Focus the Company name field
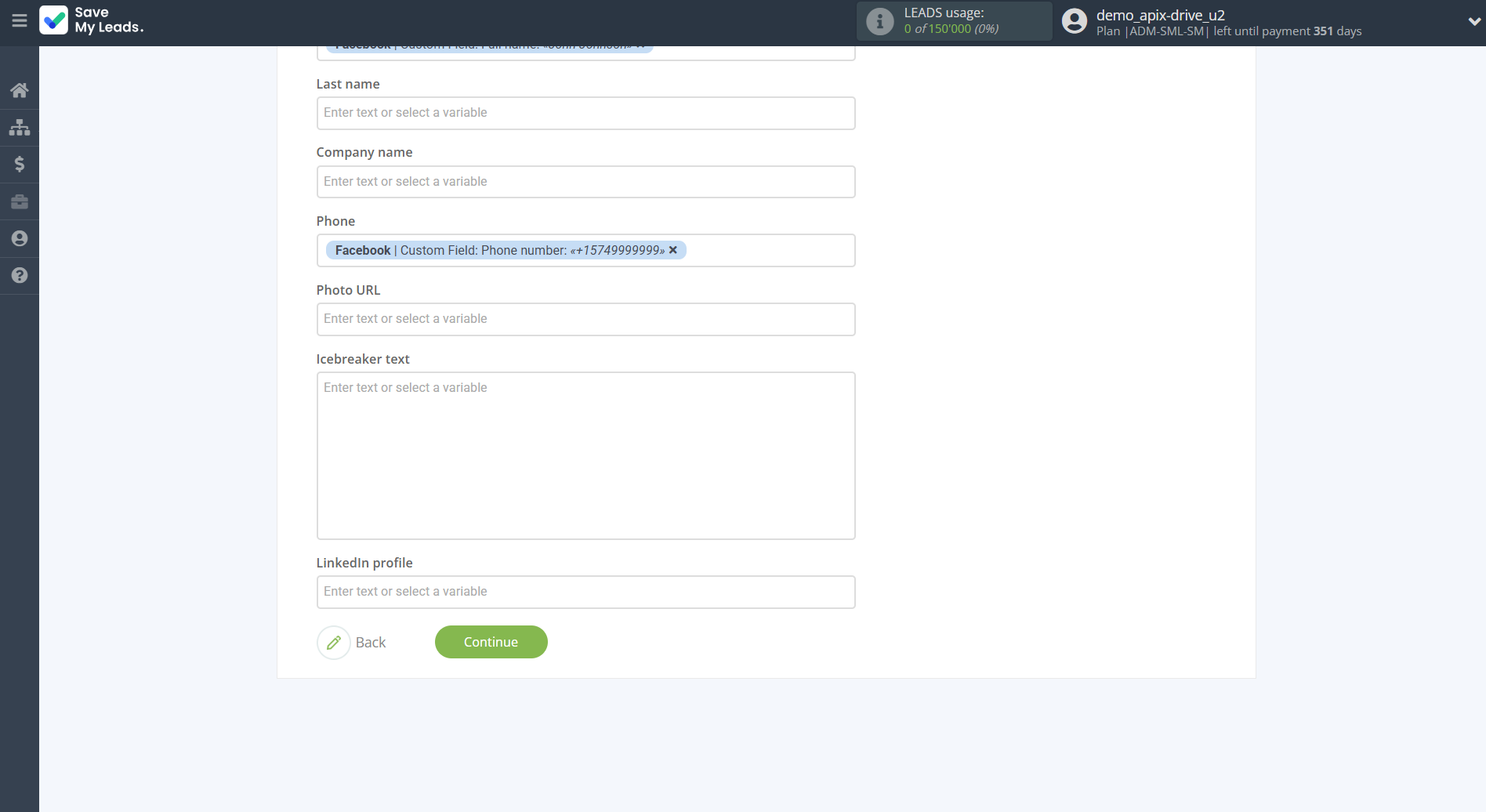 (585, 182)
